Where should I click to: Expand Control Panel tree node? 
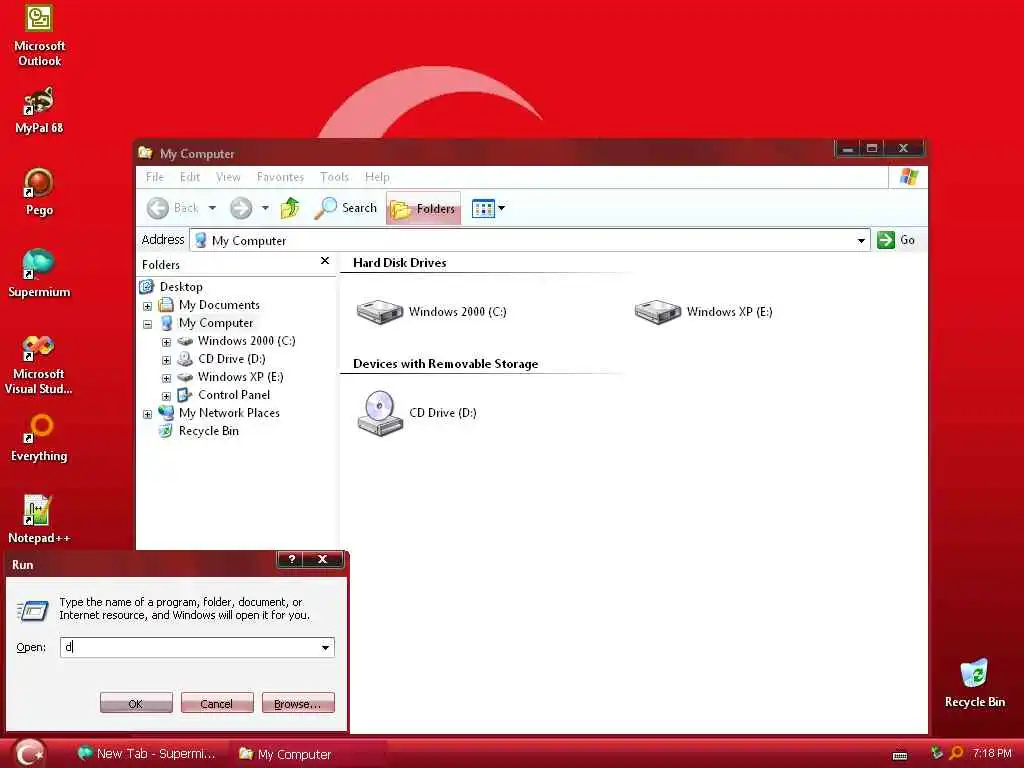[167, 396]
